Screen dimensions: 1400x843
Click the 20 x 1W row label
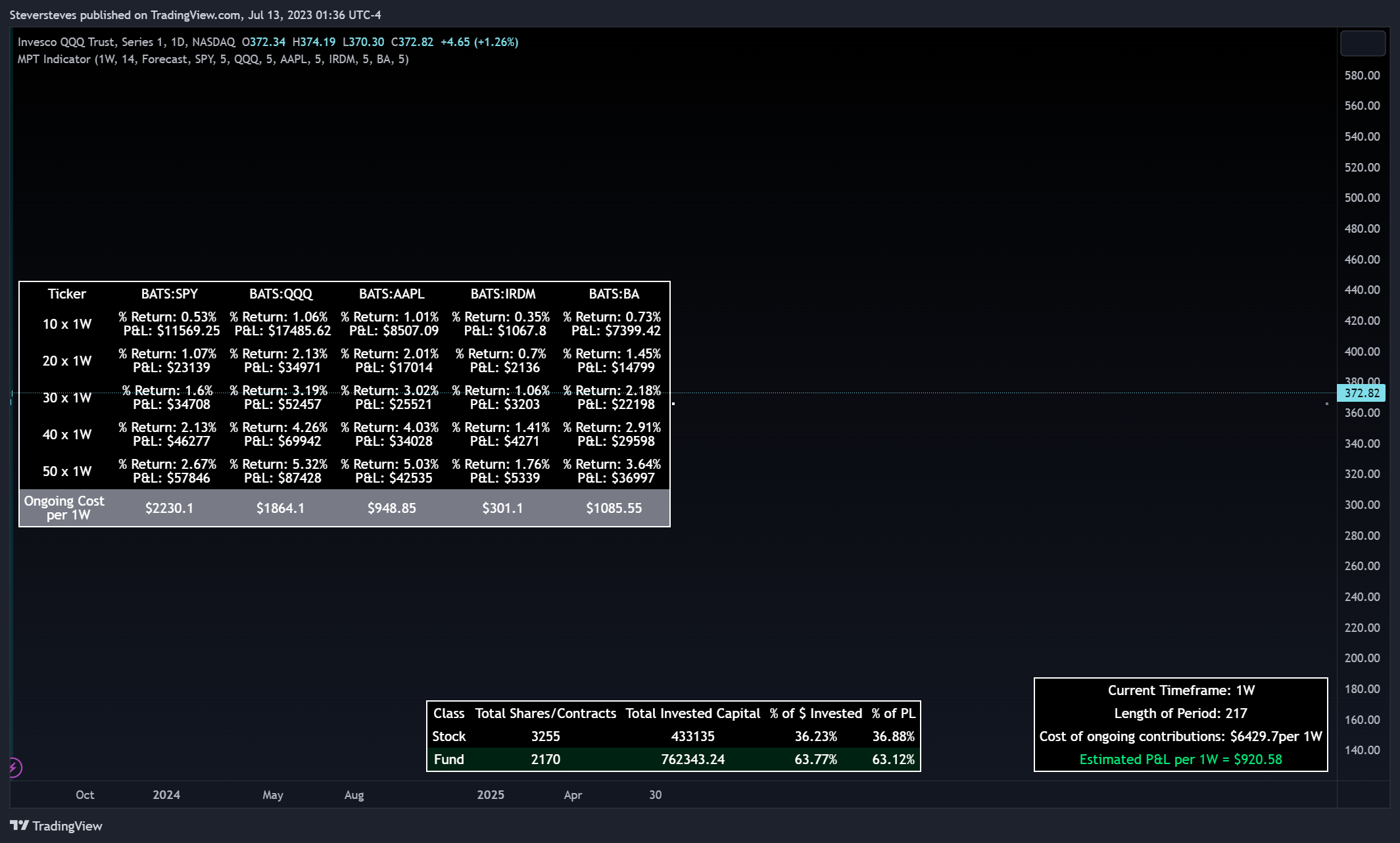tap(67, 361)
